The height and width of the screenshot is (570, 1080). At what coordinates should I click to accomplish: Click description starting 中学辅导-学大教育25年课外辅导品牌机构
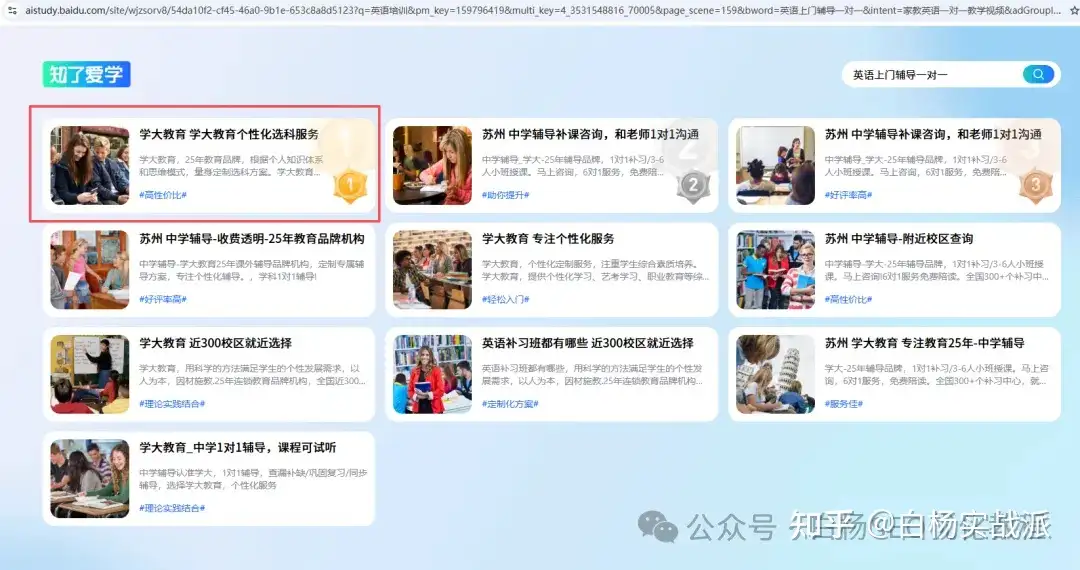(x=251, y=270)
